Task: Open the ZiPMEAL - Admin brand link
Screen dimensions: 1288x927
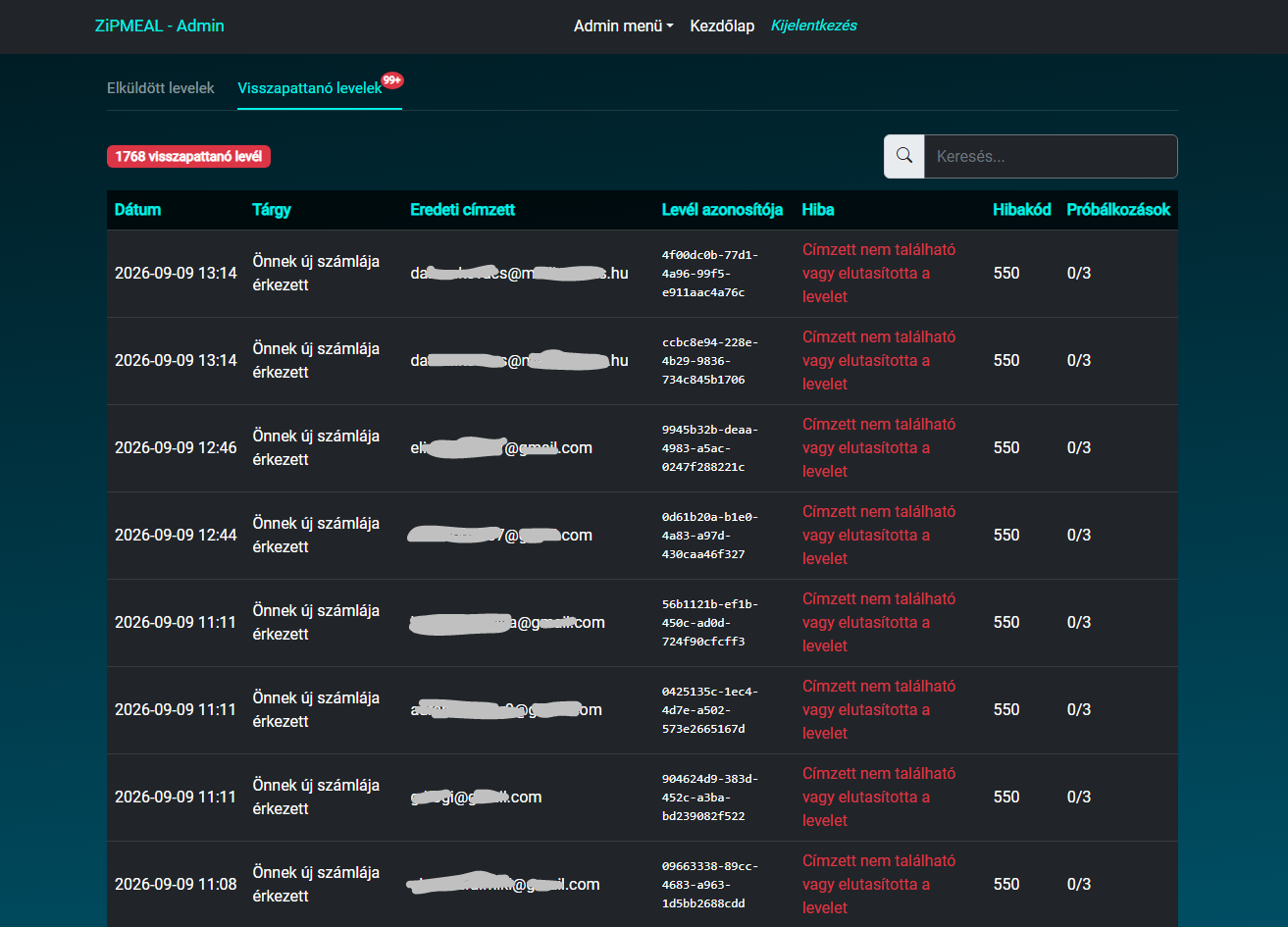Action: [160, 26]
